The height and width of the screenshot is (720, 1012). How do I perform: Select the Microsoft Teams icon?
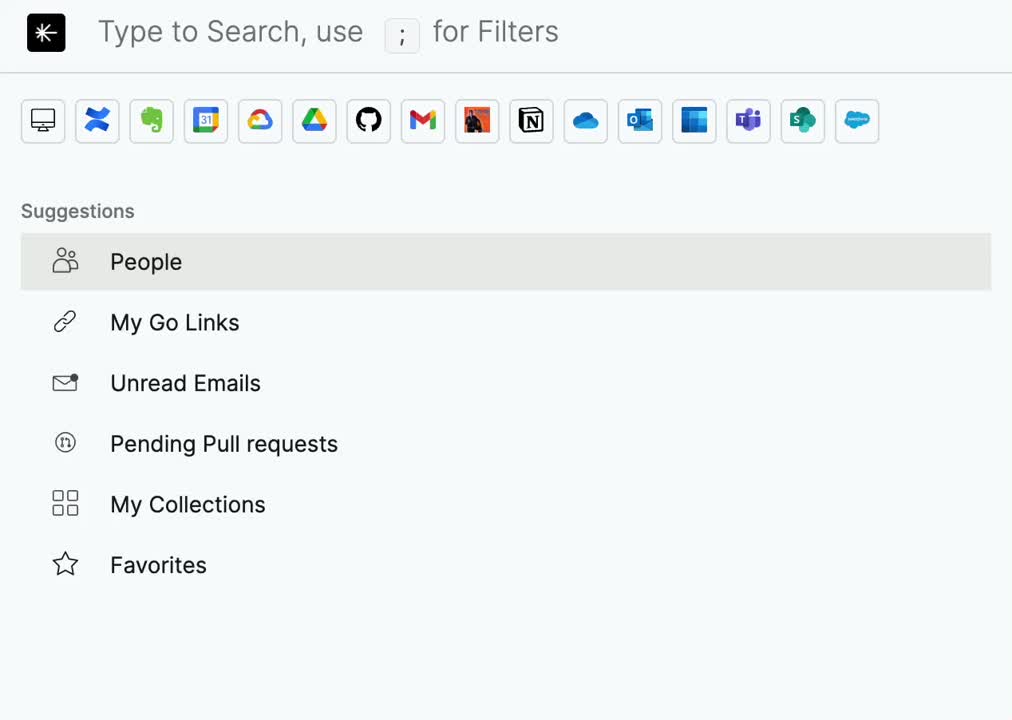point(748,121)
